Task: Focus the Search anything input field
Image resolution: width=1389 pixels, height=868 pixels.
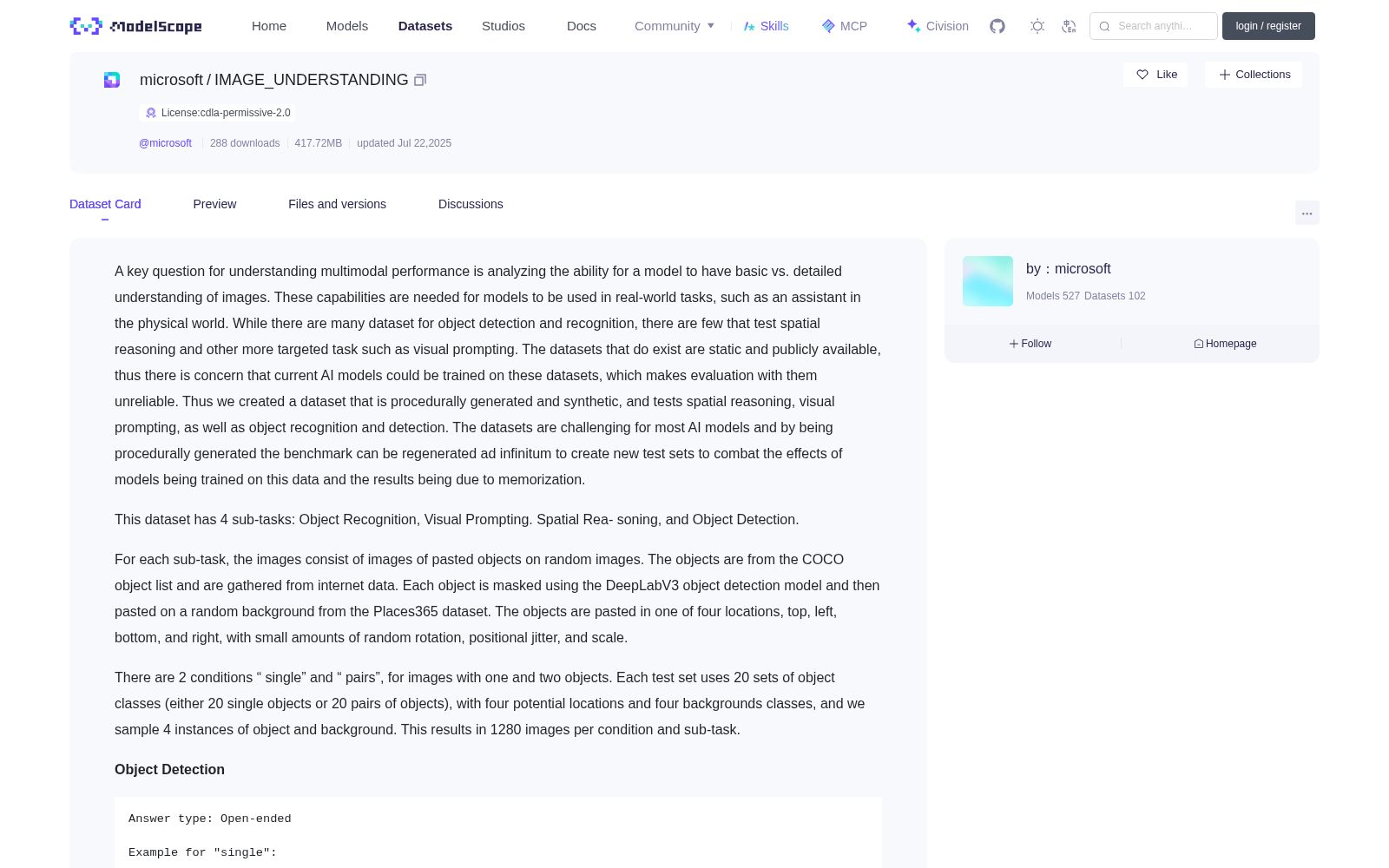Action: pos(1154,26)
